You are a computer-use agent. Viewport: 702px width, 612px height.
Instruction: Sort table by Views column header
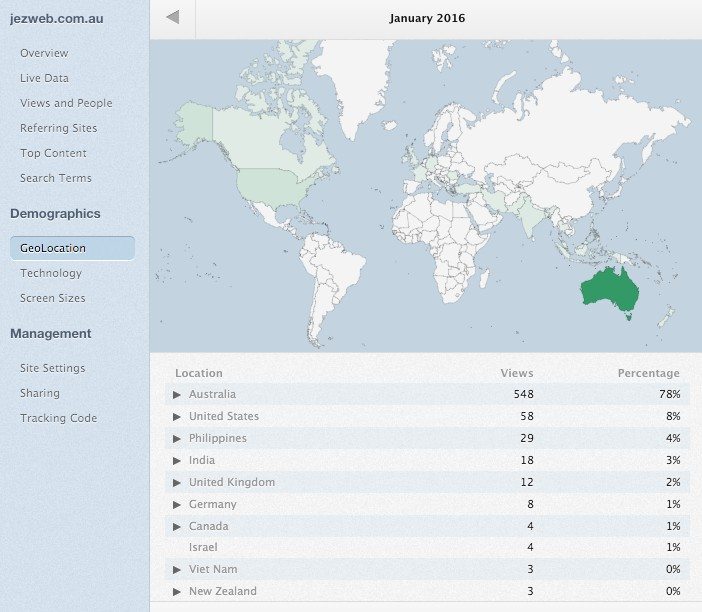tap(517, 373)
